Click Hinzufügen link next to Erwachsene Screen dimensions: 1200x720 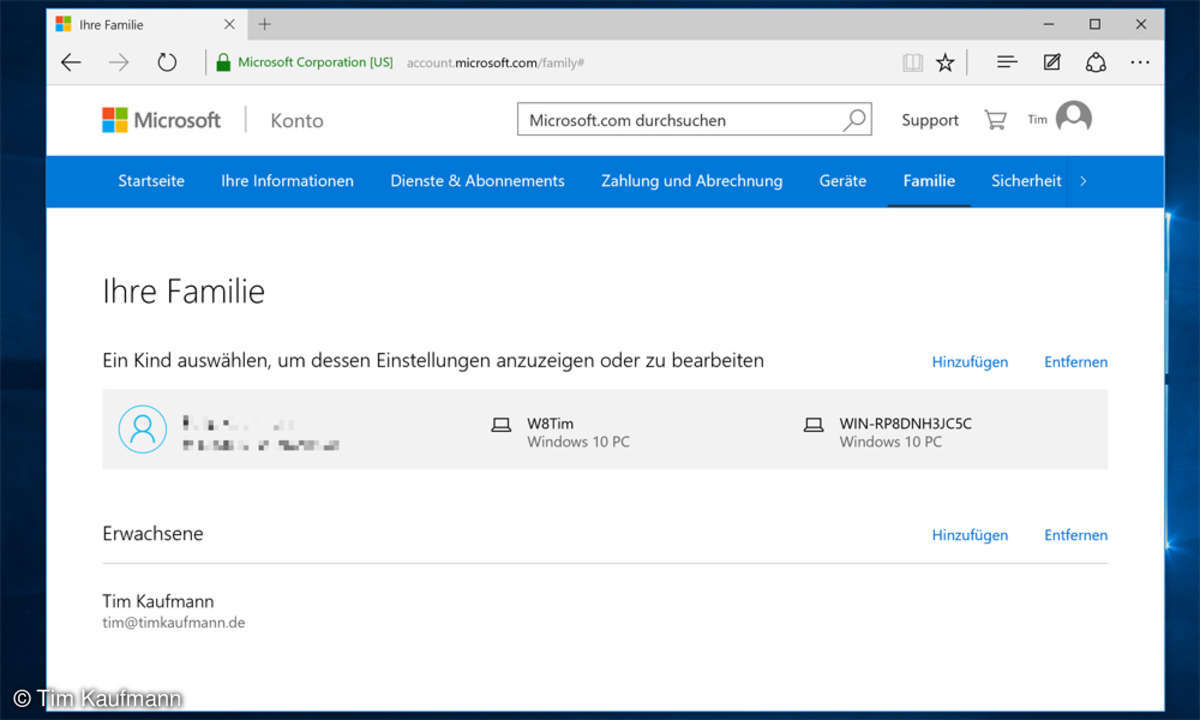point(970,535)
